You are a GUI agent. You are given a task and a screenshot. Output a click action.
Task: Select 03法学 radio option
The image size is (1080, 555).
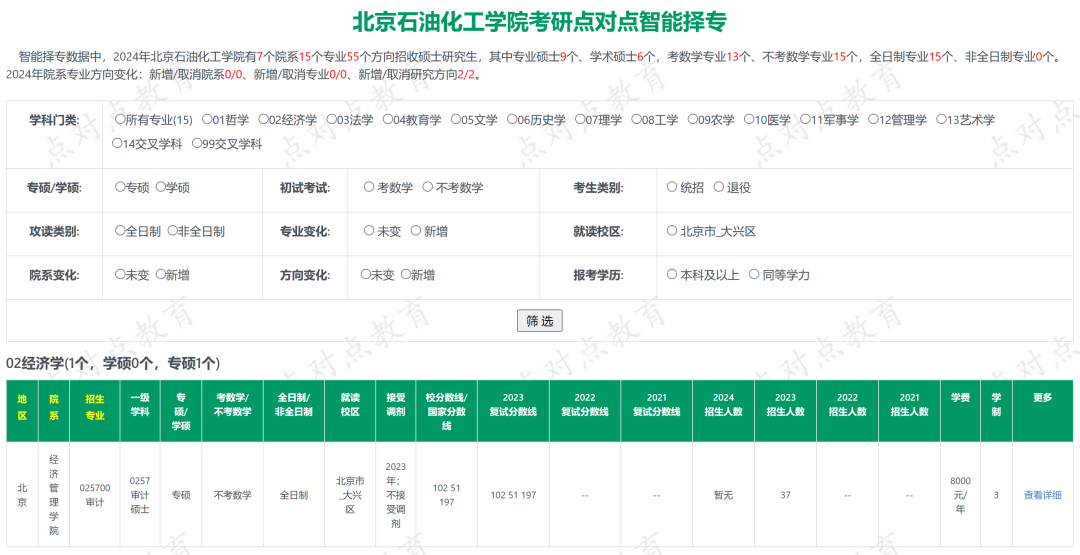[x=332, y=120]
